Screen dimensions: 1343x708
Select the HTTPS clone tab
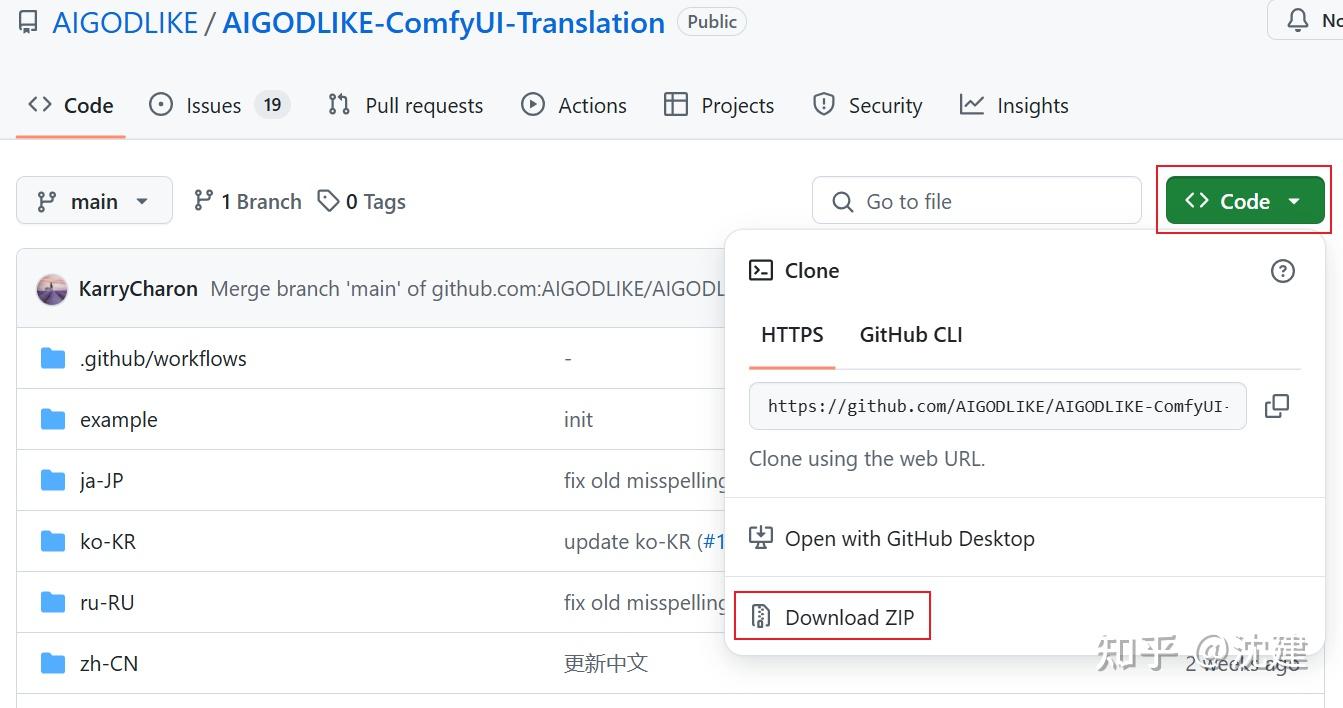coord(792,335)
